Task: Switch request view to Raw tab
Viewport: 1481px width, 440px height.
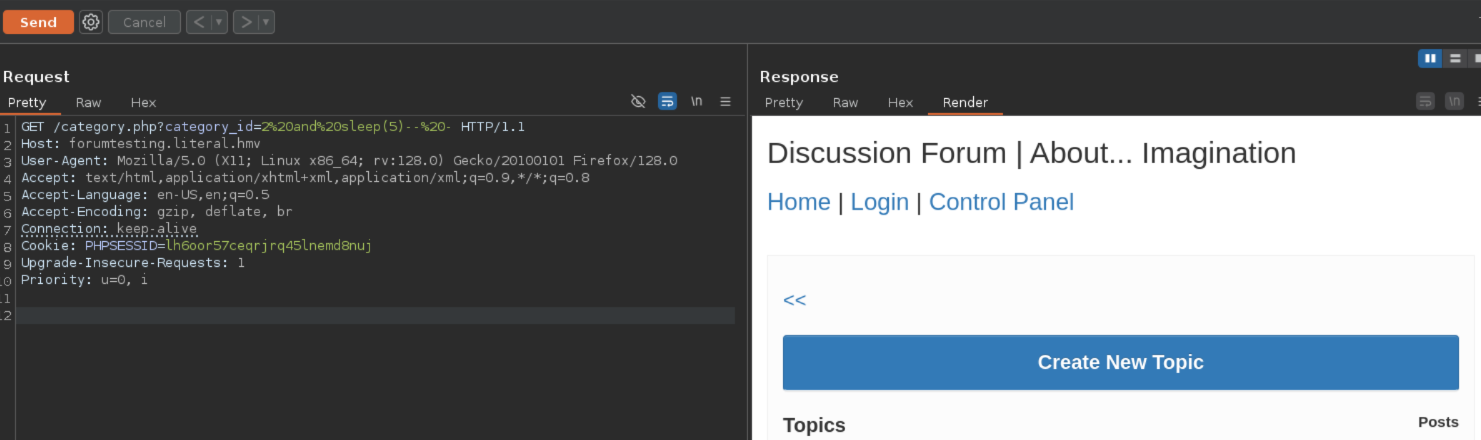Action: [88, 102]
